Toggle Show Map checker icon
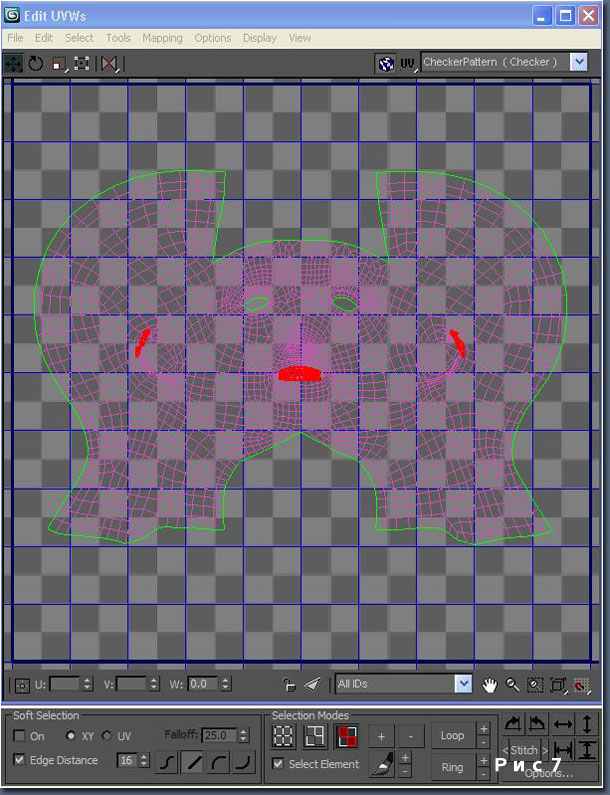Viewport: 610px width, 795px height. (x=386, y=63)
